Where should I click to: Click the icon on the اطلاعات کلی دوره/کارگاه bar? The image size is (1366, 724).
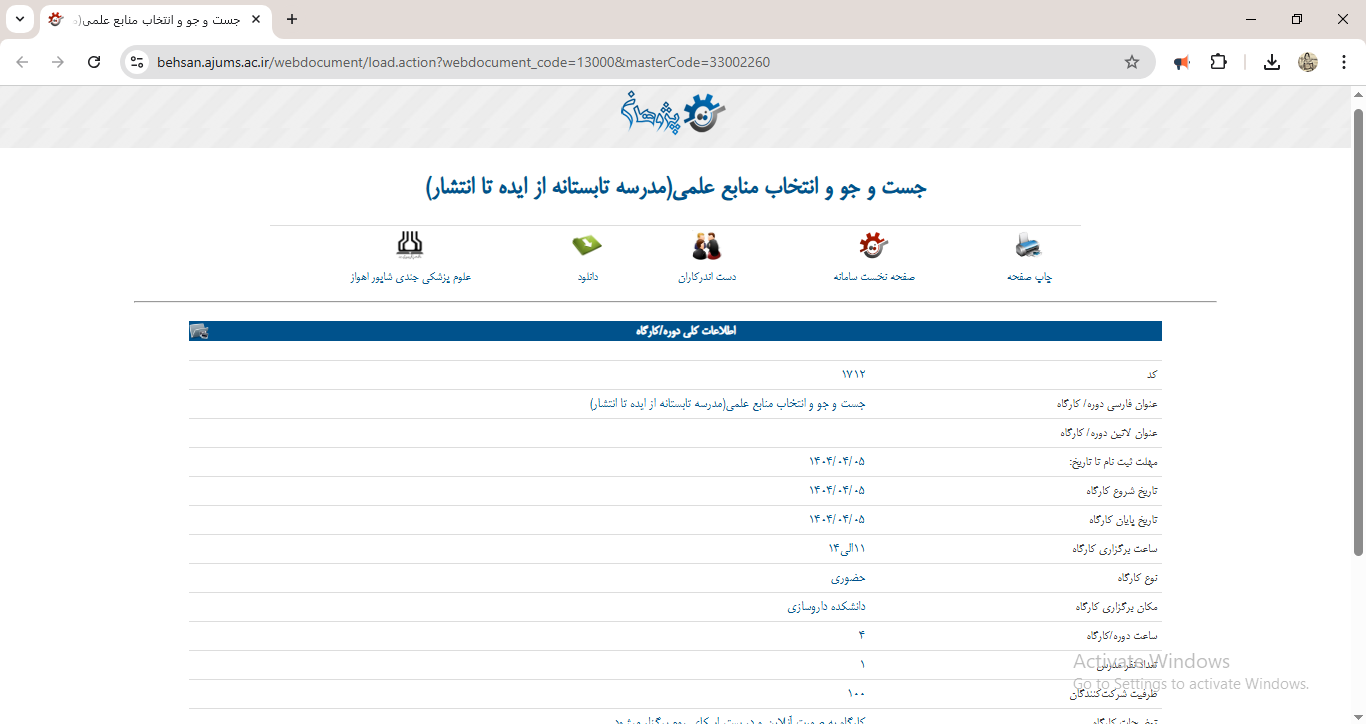click(x=199, y=331)
